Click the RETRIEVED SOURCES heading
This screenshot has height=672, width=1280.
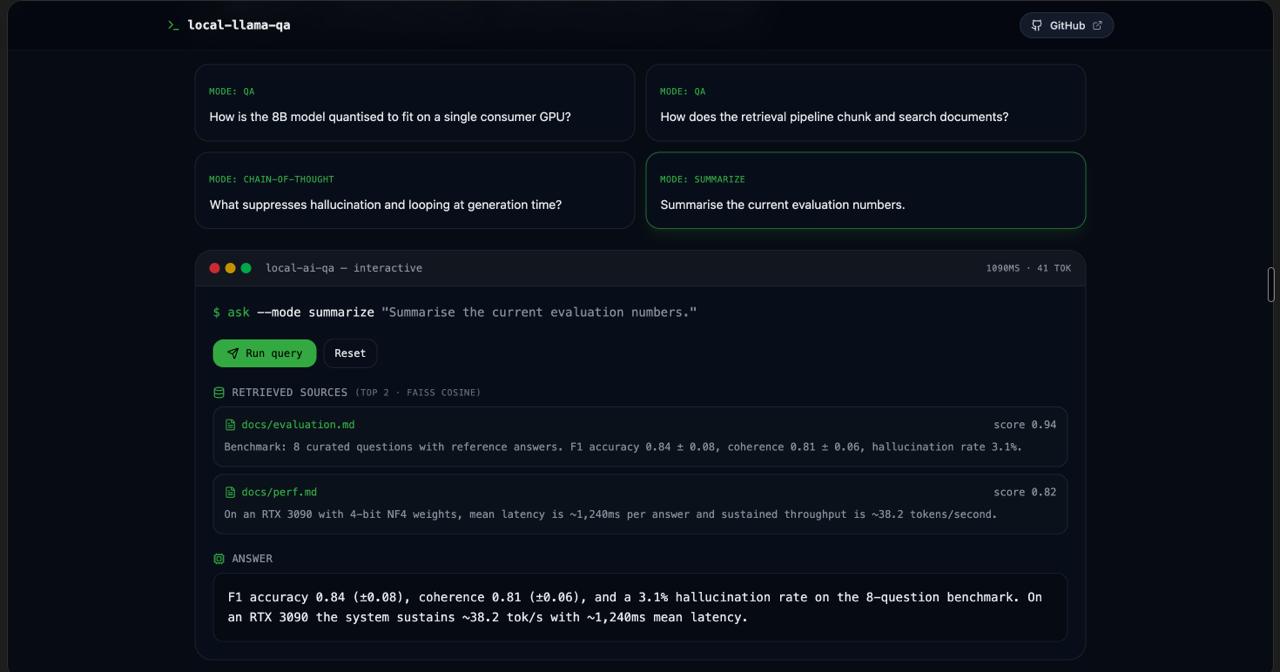point(290,392)
